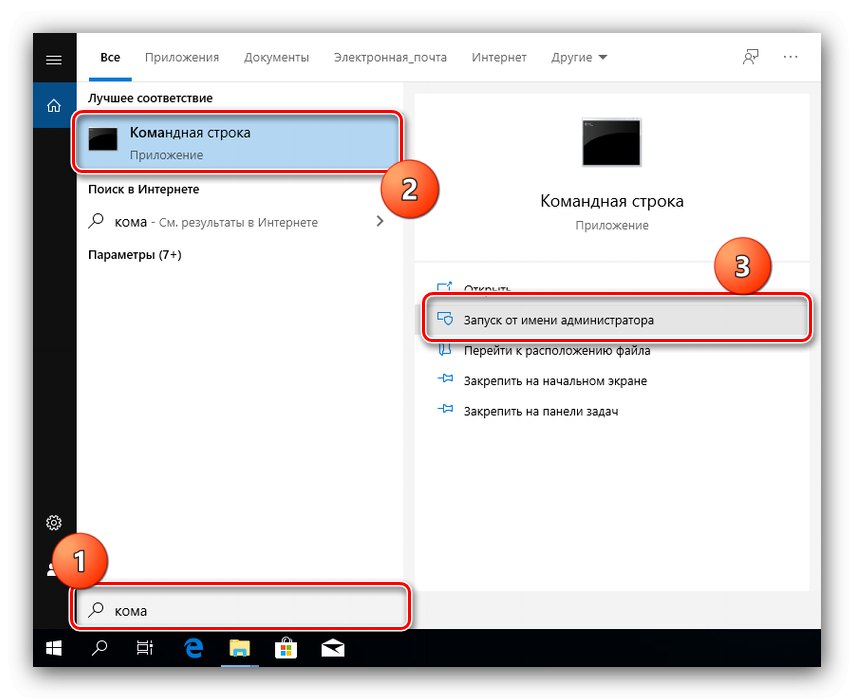This screenshot has height=700, width=854.
Task: Select the Home icon in sidebar
Action: tap(54, 105)
